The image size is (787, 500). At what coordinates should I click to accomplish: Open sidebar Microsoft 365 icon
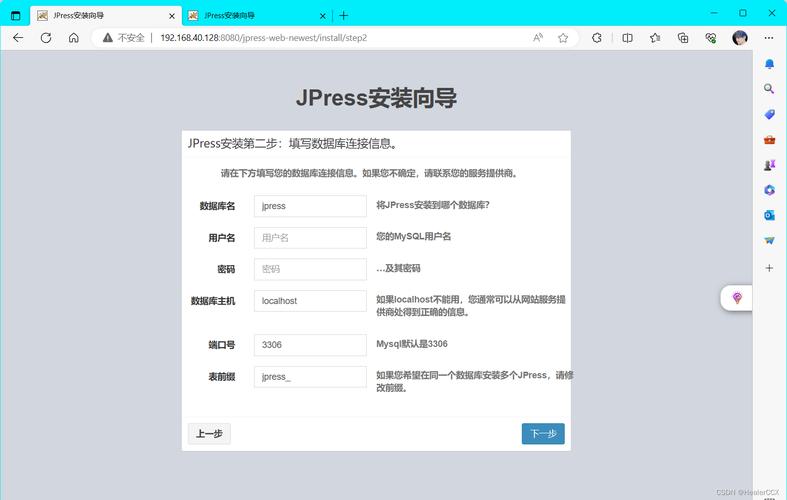(769, 190)
